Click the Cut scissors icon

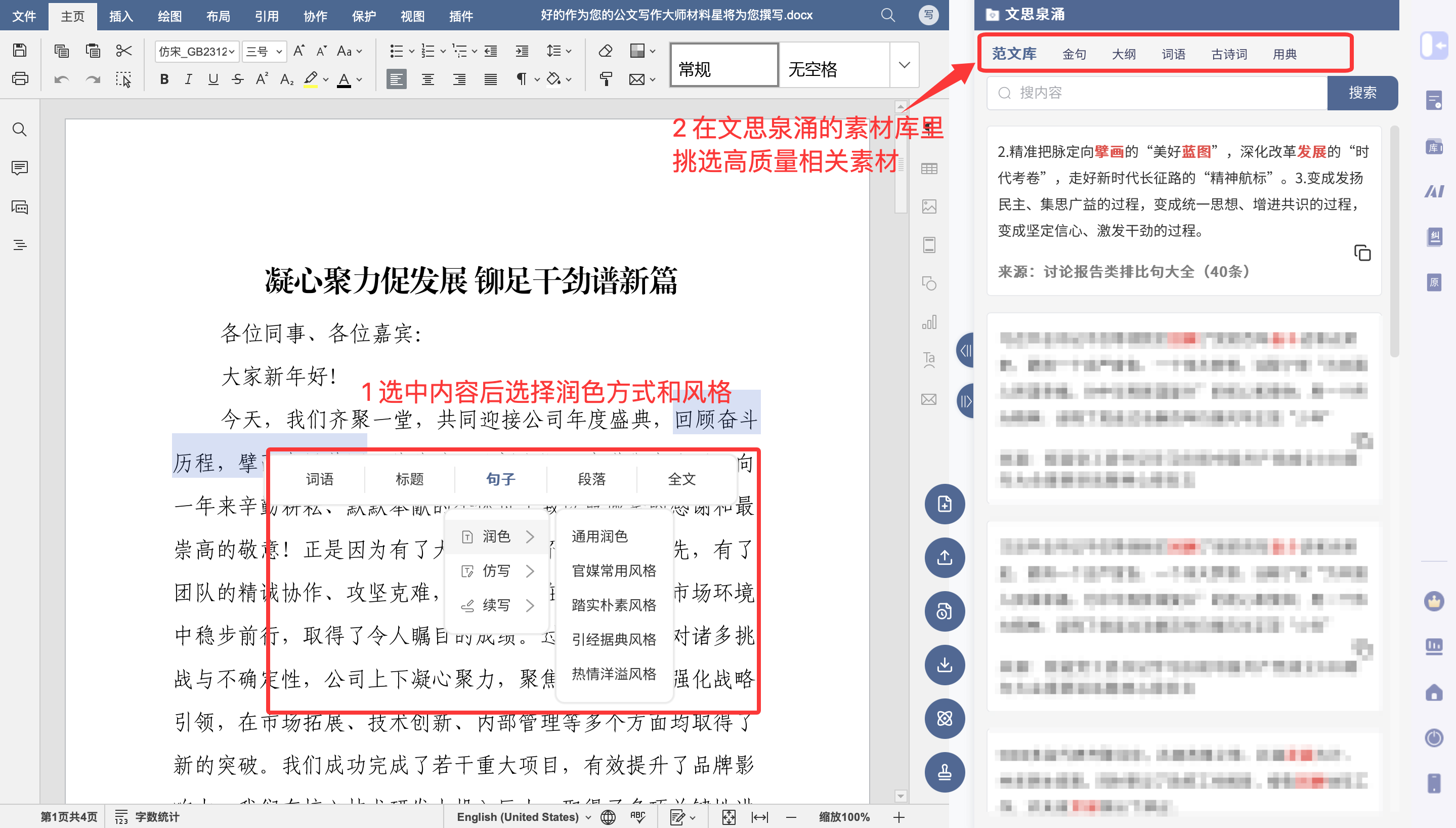(124, 51)
